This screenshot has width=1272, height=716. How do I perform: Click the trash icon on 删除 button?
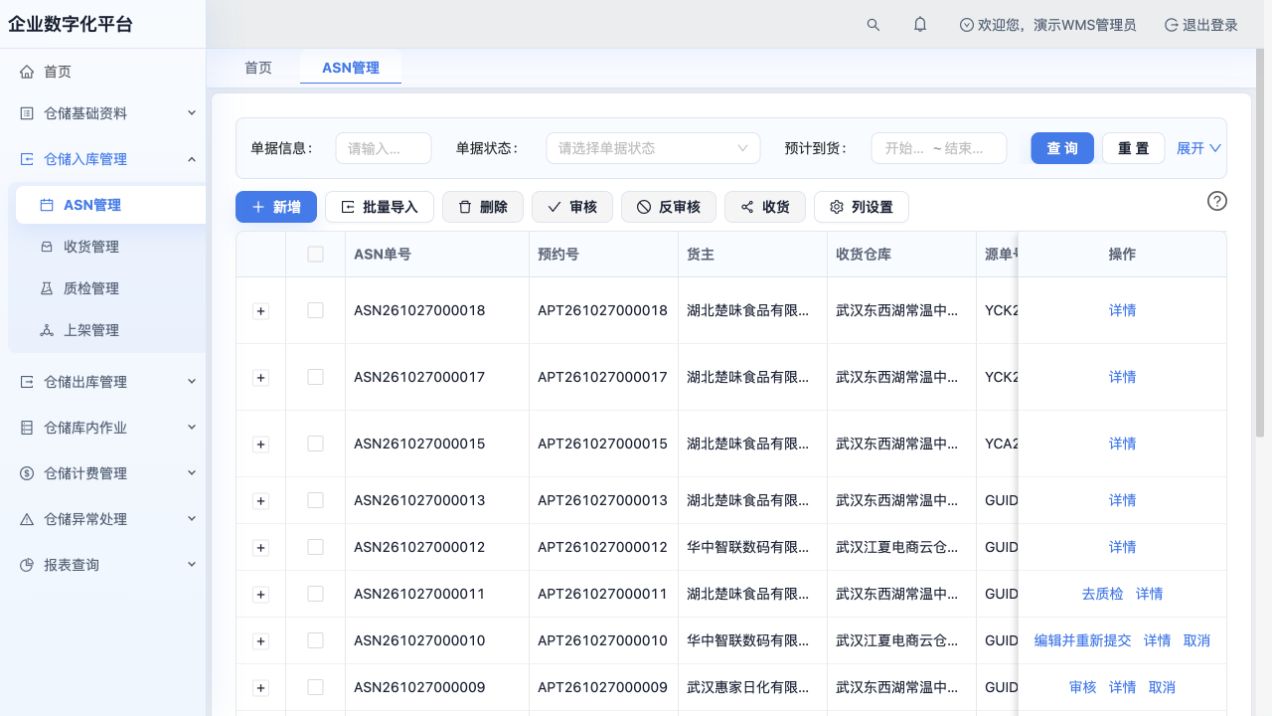click(465, 207)
